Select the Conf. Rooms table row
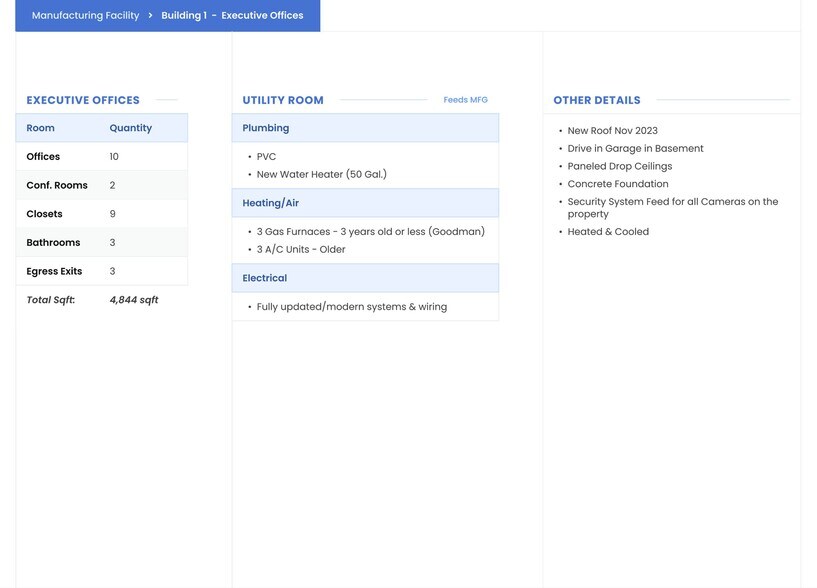 pyautogui.click(x=101, y=185)
